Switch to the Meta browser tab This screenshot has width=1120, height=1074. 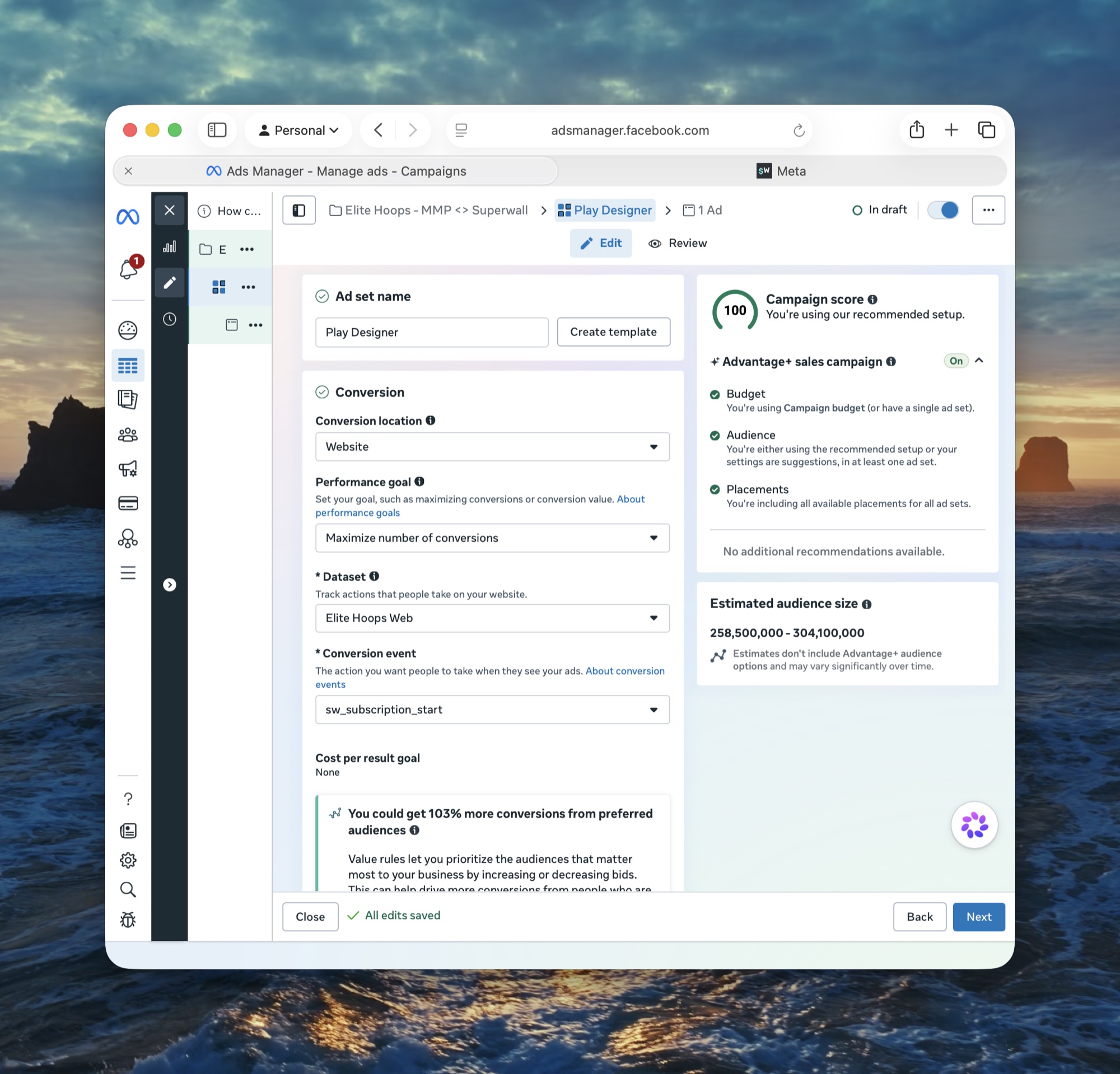(781, 171)
